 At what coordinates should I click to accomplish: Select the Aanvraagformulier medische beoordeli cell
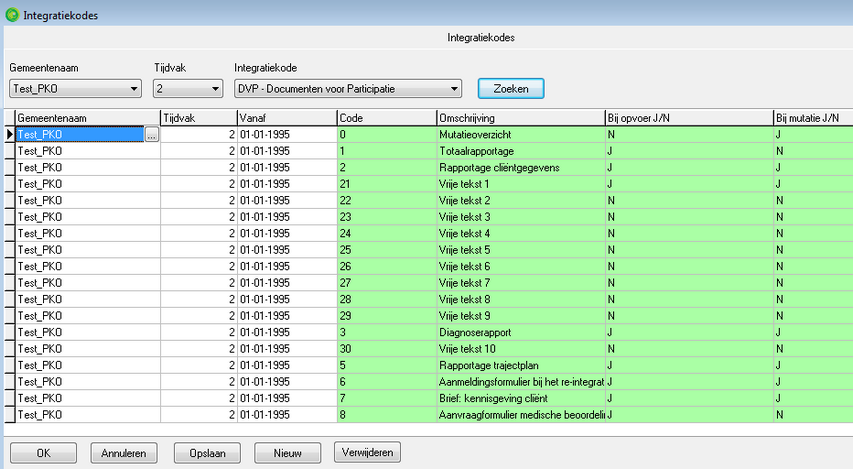pyautogui.click(x=521, y=415)
